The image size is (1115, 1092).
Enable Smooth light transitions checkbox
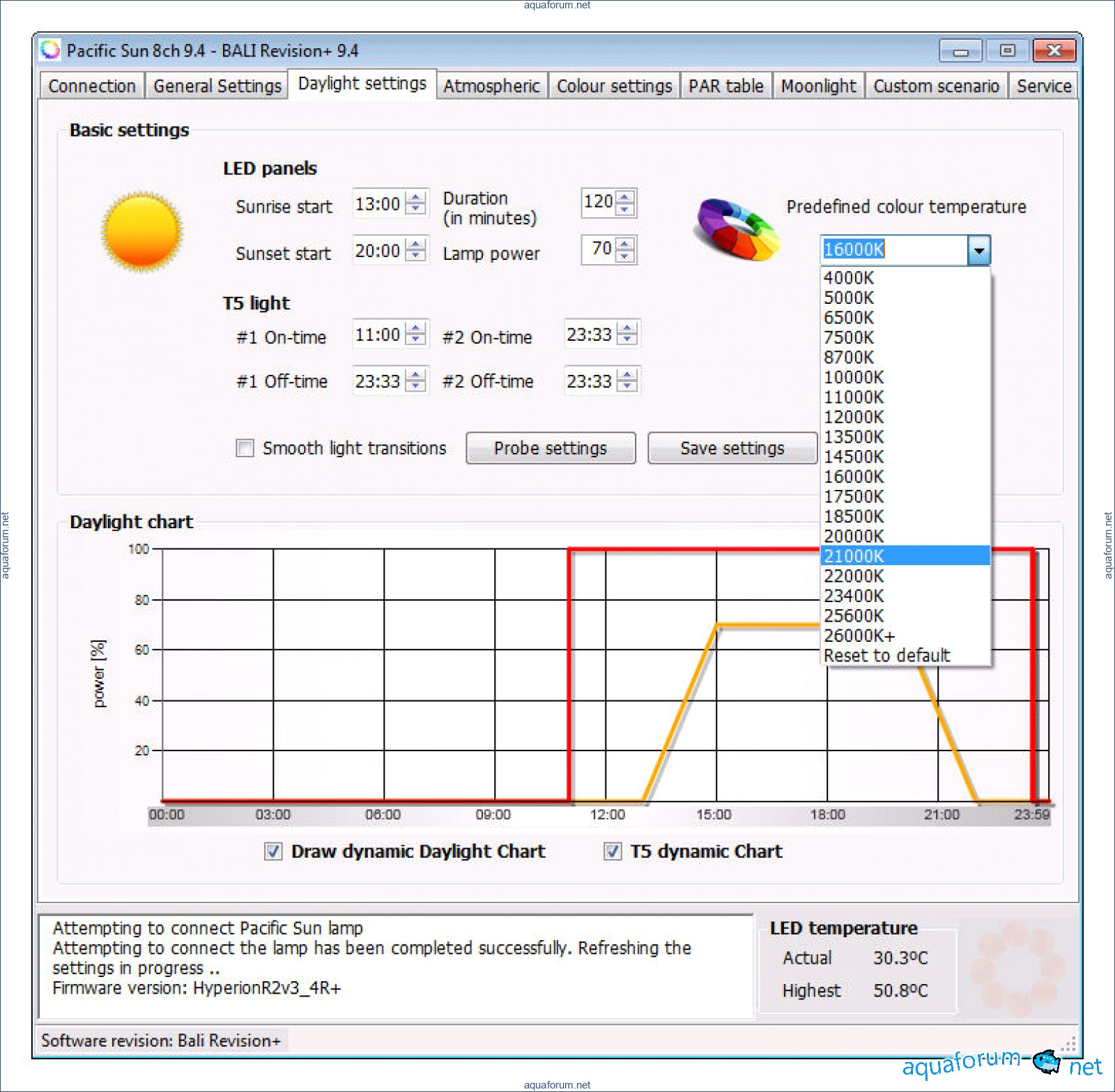coord(245,448)
